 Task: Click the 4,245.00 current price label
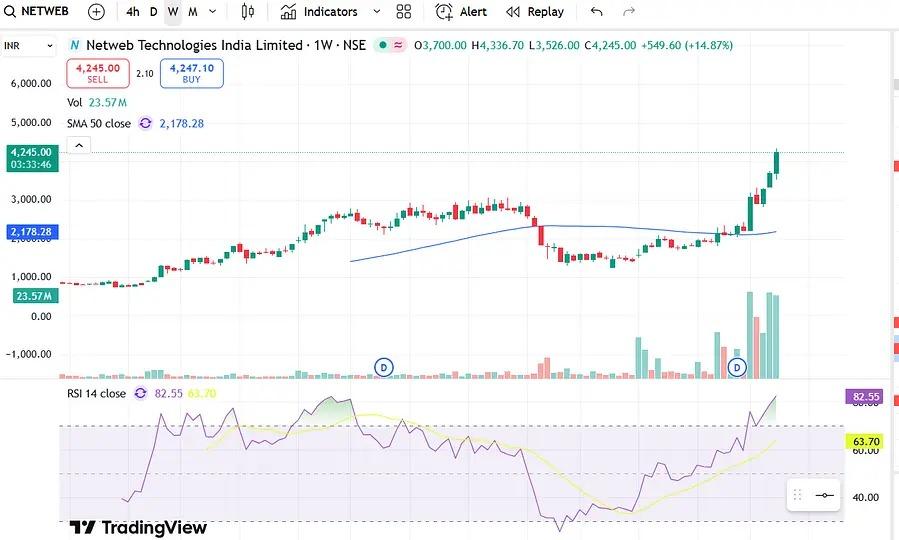point(33,158)
